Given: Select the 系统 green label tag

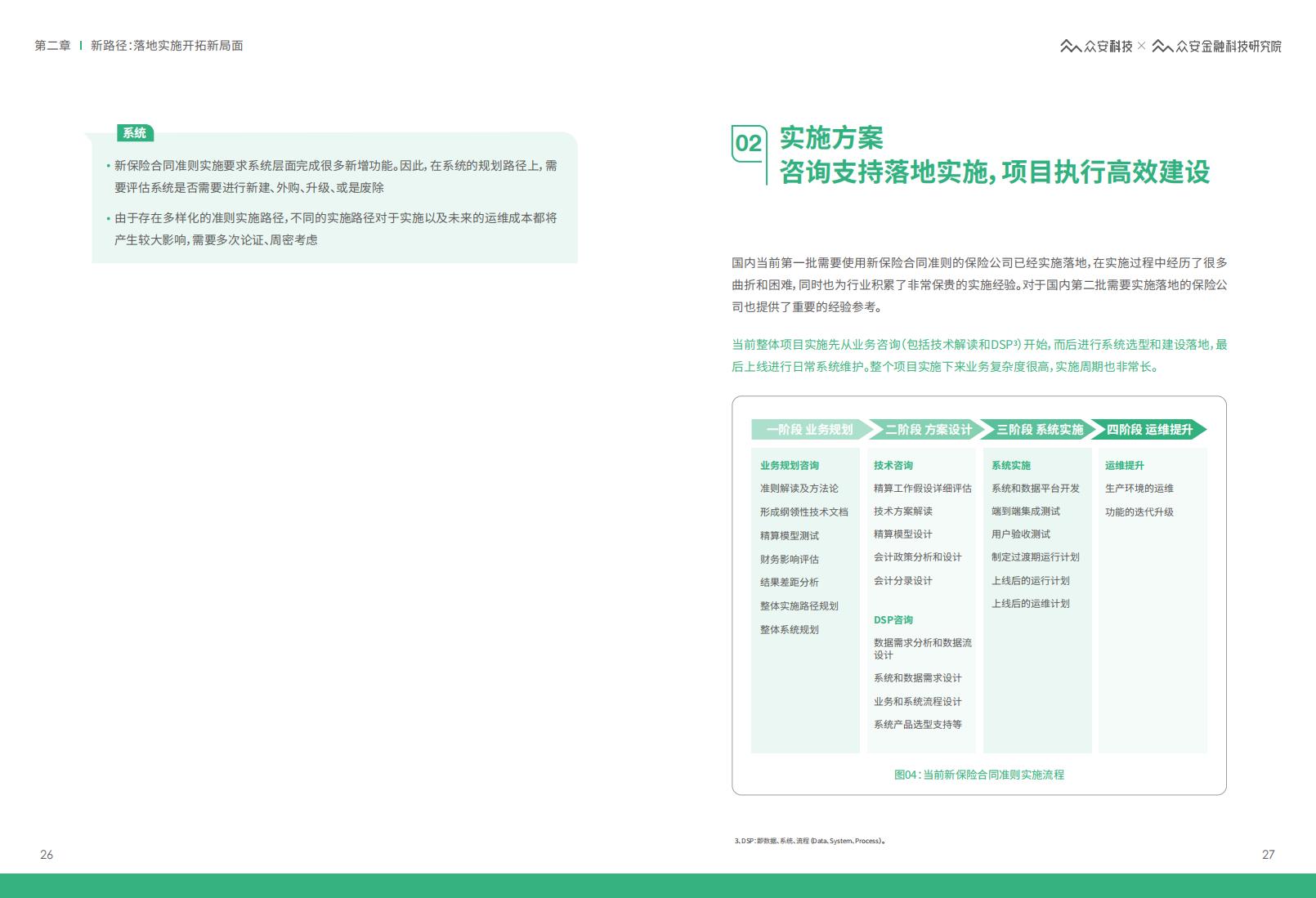Looking at the screenshot, I should pyautogui.click(x=135, y=133).
